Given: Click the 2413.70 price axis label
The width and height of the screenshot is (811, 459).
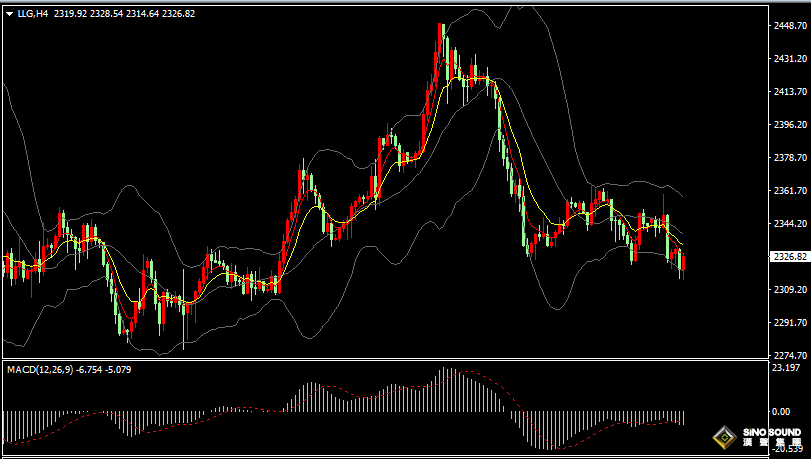Looking at the screenshot, I should pos(790,92).
